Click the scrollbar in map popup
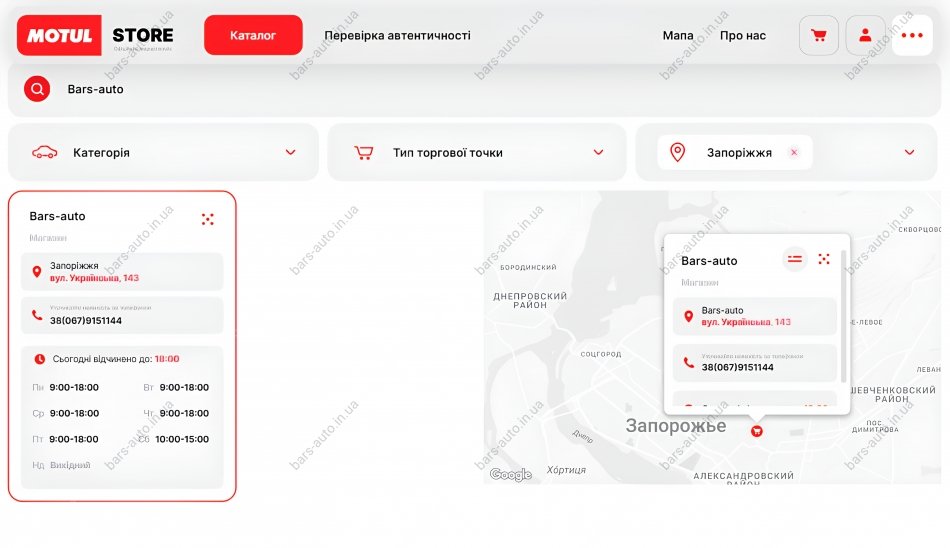 [843, 316]
